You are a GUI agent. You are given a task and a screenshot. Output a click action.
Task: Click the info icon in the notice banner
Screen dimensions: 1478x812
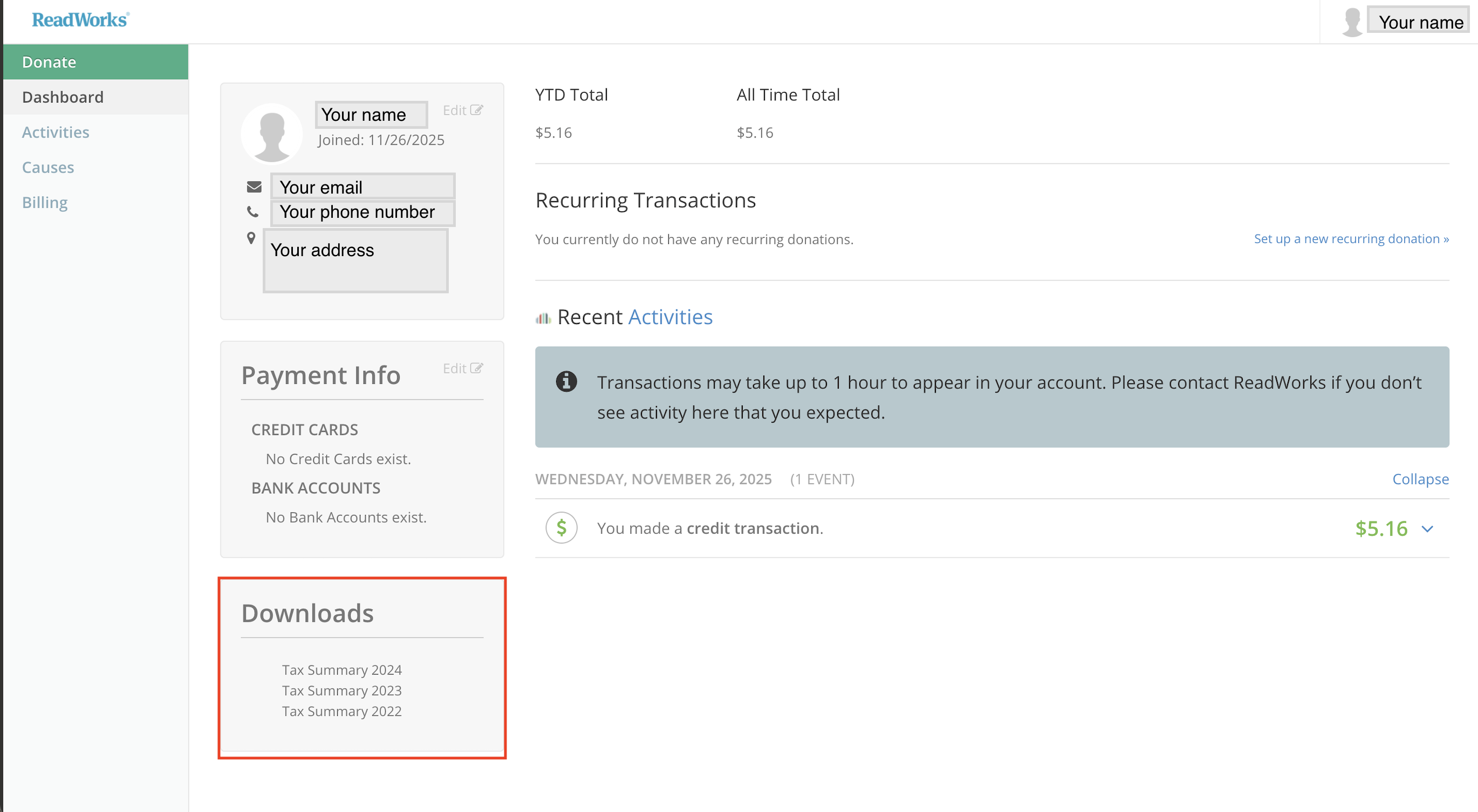tap(566, 381)
